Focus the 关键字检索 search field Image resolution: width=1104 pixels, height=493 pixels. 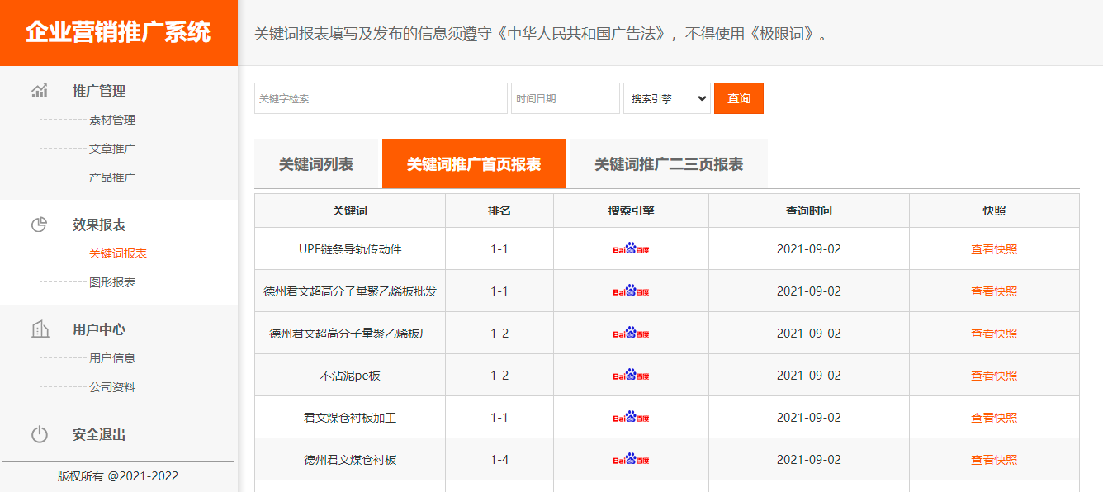pos(380,99)
